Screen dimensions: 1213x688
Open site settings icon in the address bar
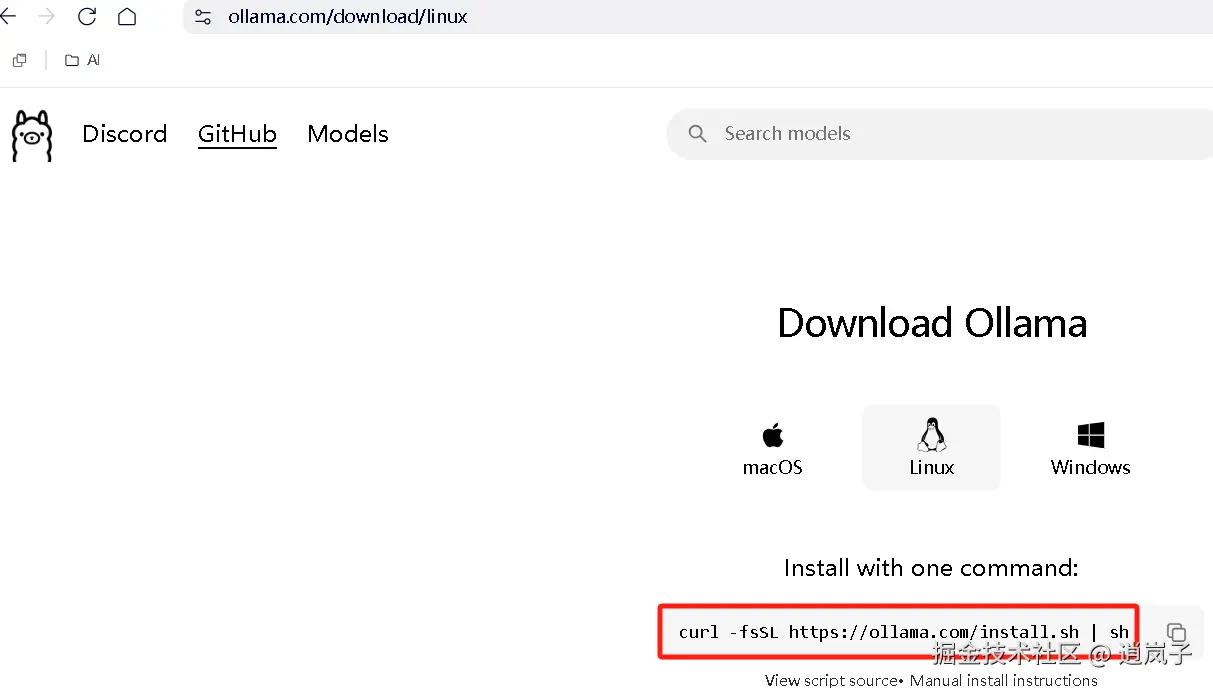[x=203, y=17]
